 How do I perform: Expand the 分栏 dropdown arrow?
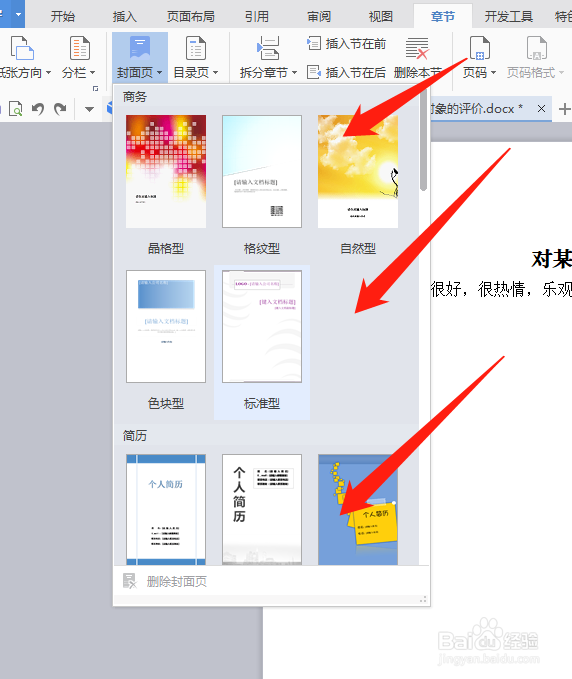(x=93, y=73)
